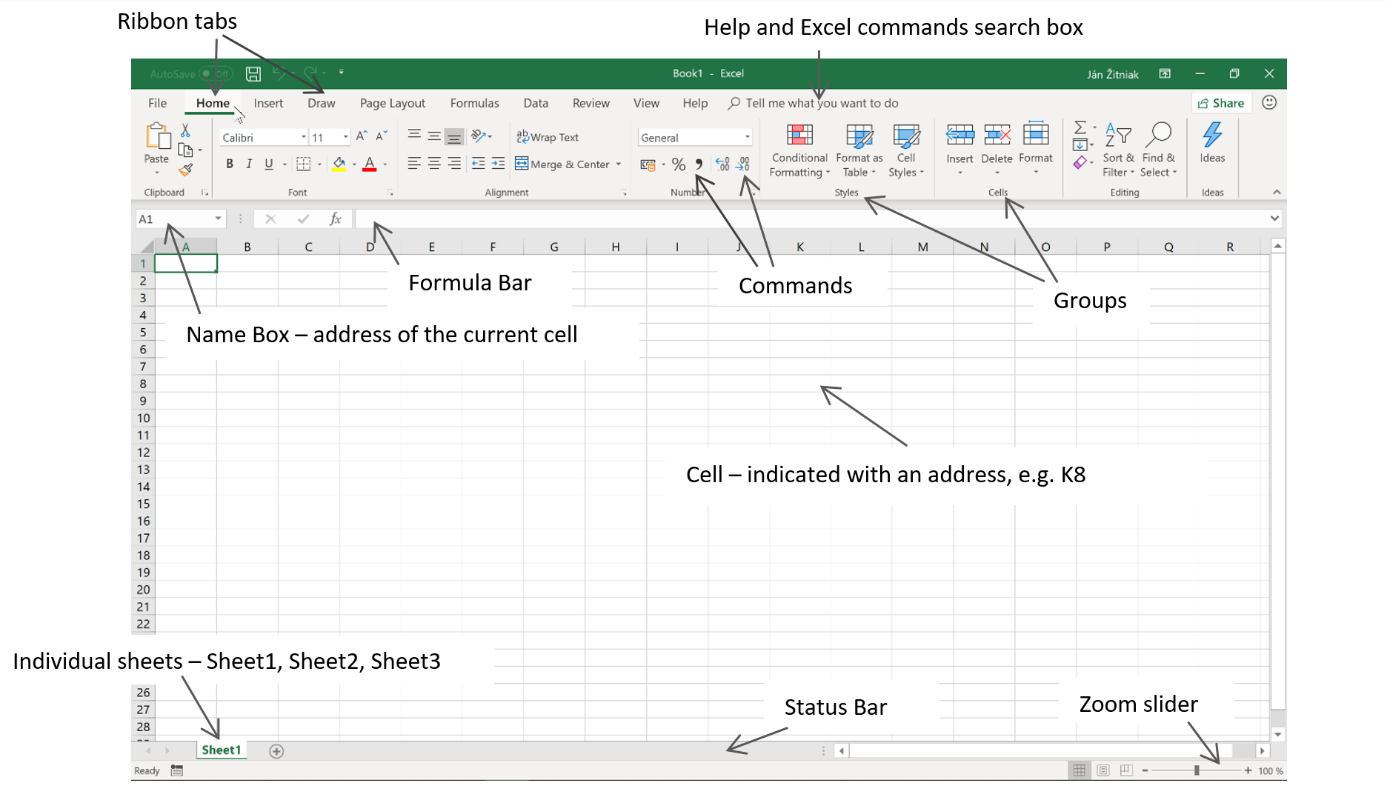Toggle Italic formatting
This screenshot has width=1387, height=800.
pyautogui.click(x=249, y=164)
